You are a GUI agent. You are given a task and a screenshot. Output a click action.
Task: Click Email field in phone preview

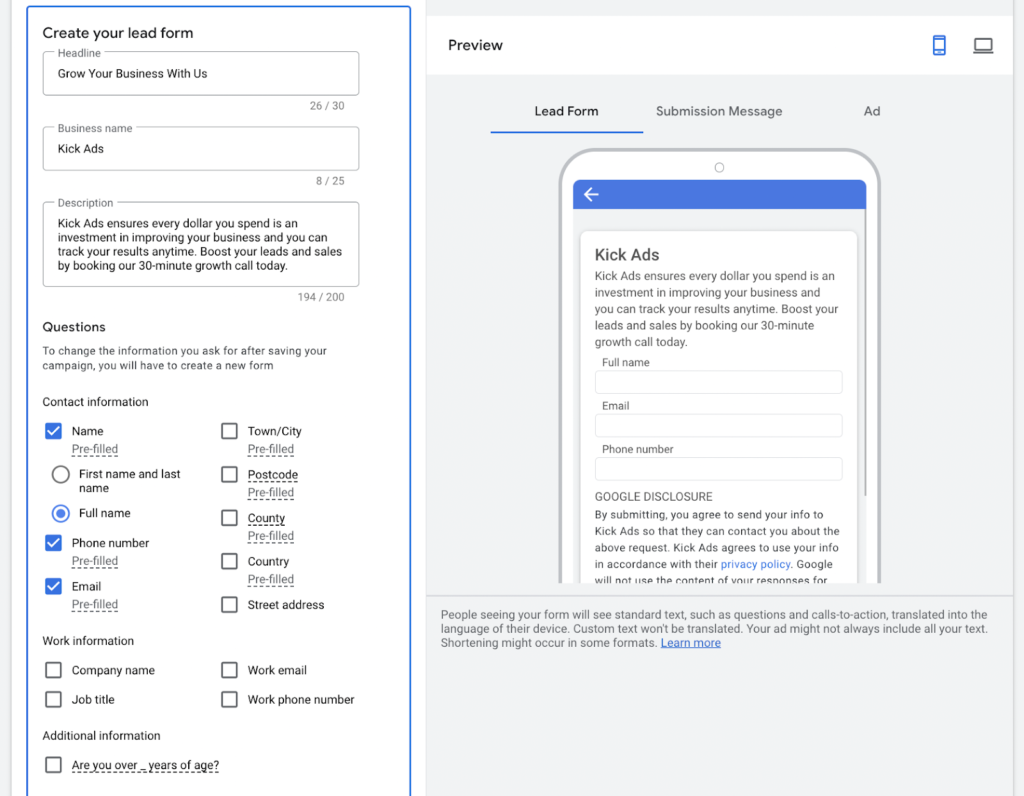pos(718,425)
